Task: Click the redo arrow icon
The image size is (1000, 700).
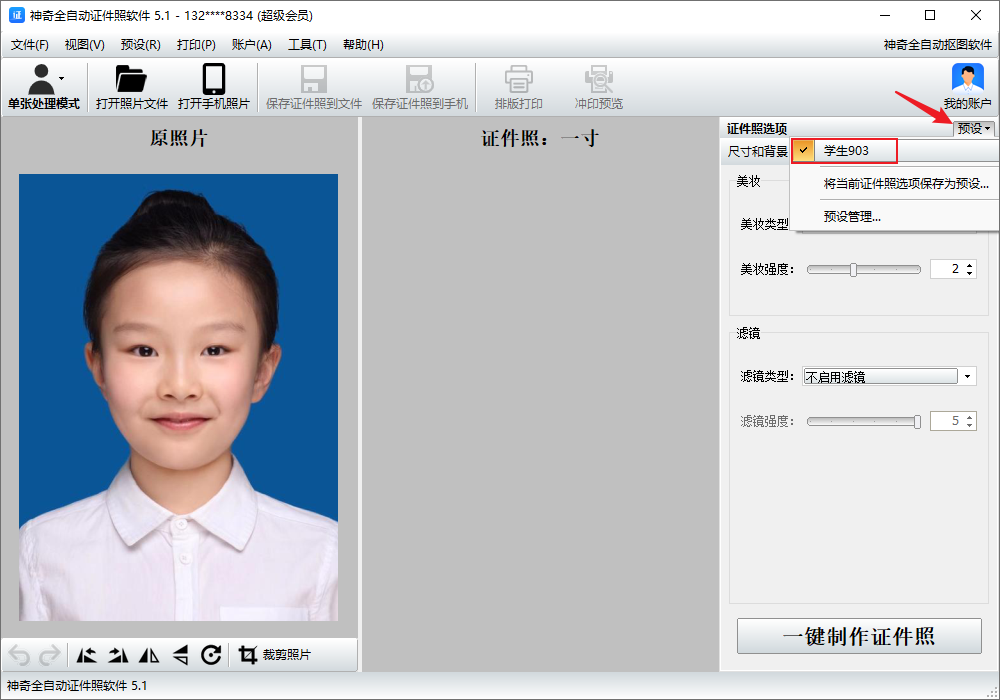Action: click(x=50, y=655)
